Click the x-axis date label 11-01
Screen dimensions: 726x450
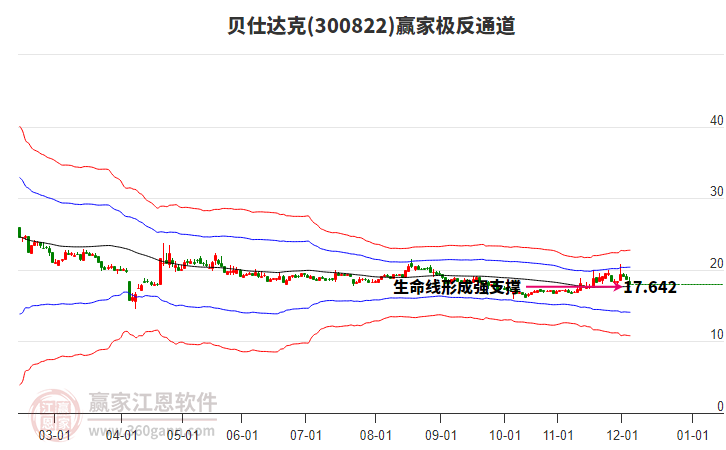pos(558,436)
